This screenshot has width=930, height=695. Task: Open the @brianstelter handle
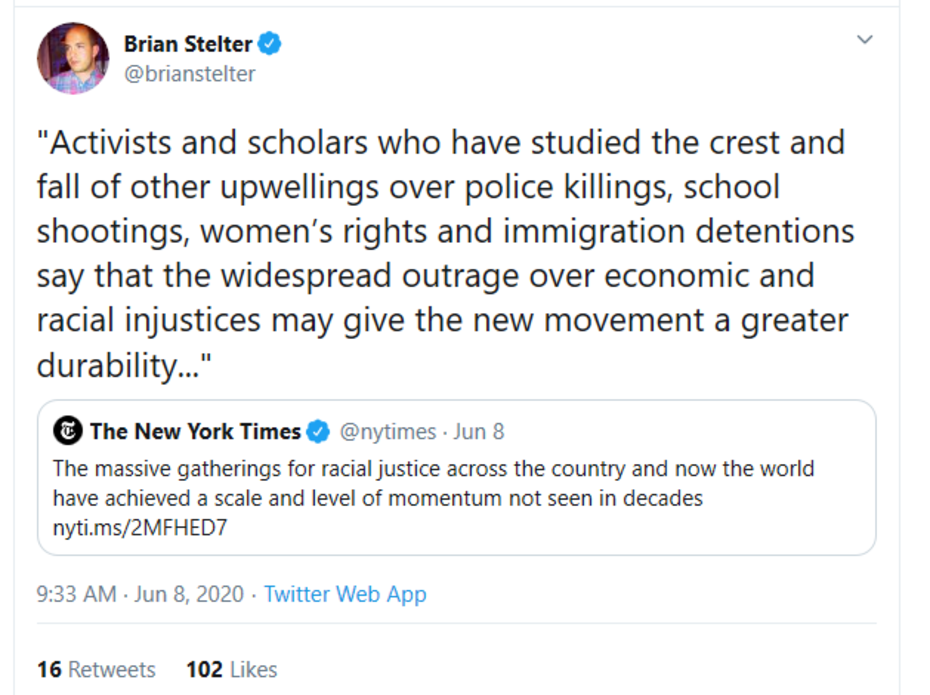(189, 74)
